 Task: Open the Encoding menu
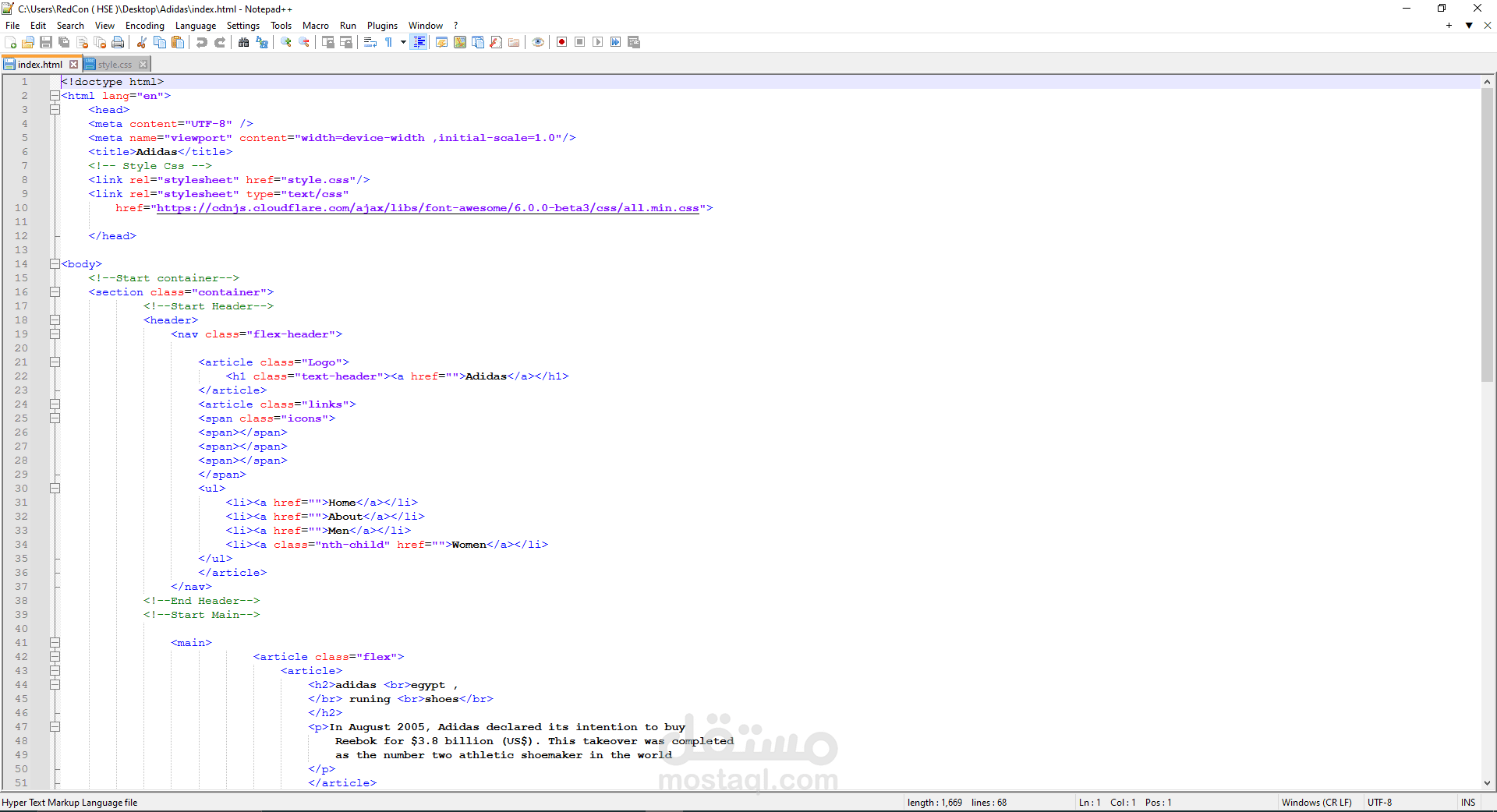click(x=145, y=26)
